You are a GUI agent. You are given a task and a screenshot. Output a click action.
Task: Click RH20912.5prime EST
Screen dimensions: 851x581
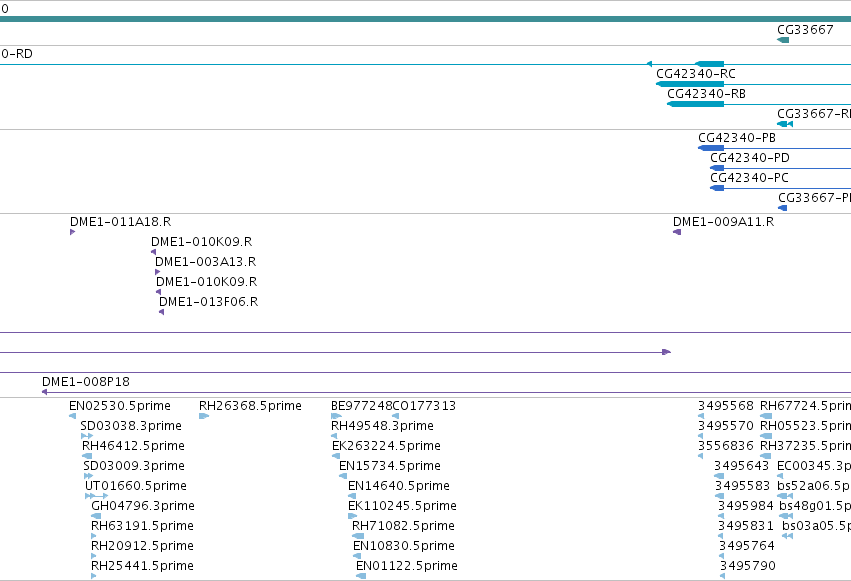pyautogui.click(x=142, y=546)
